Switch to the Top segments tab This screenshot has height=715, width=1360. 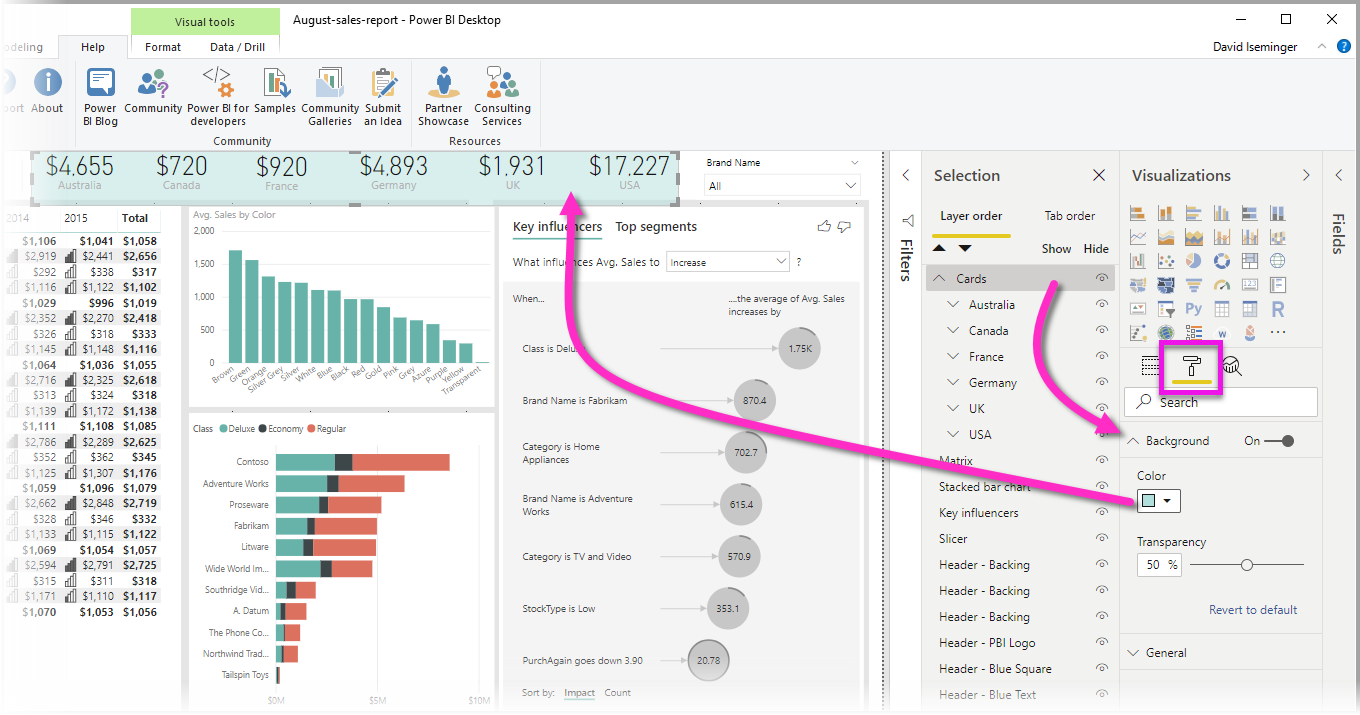click(x=656, y=227)
